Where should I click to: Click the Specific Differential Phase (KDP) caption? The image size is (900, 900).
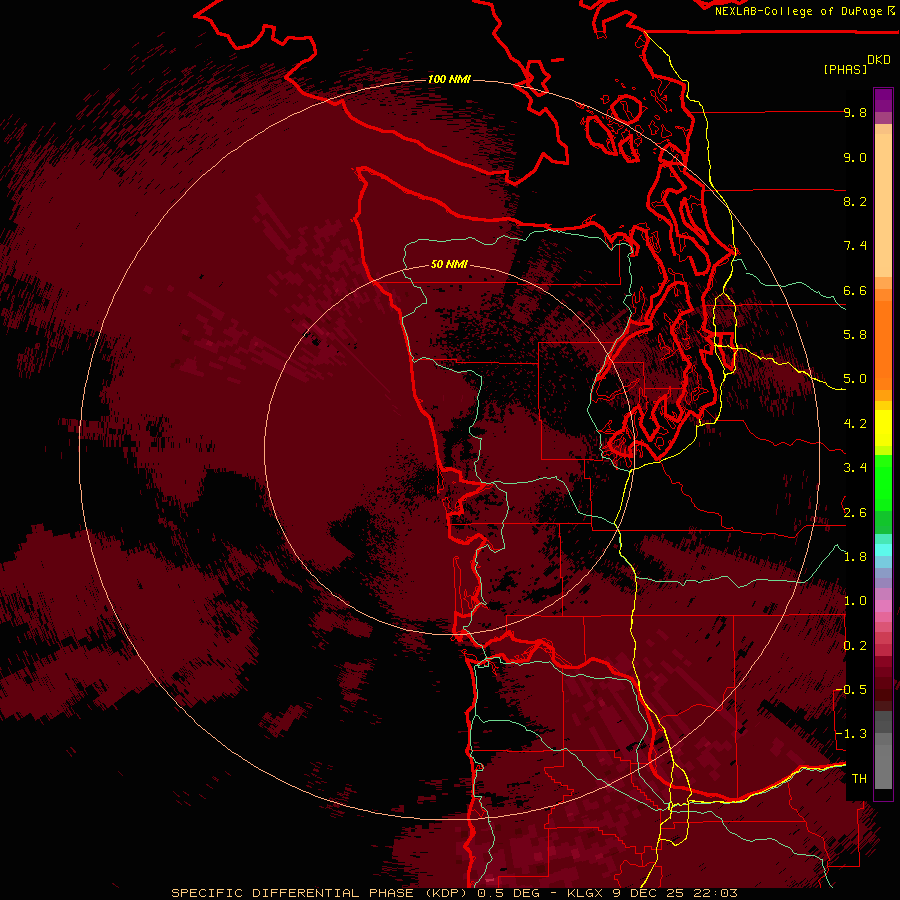coord(319,893)
